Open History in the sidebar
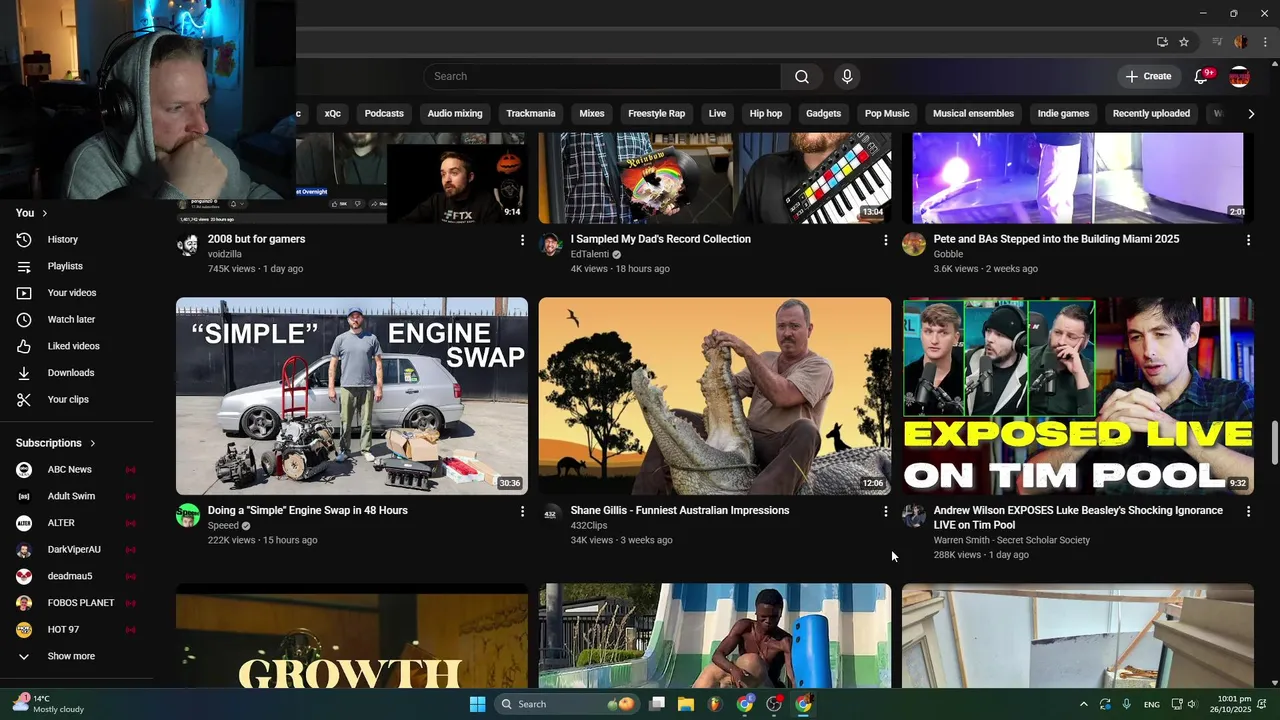 (77, 240)
